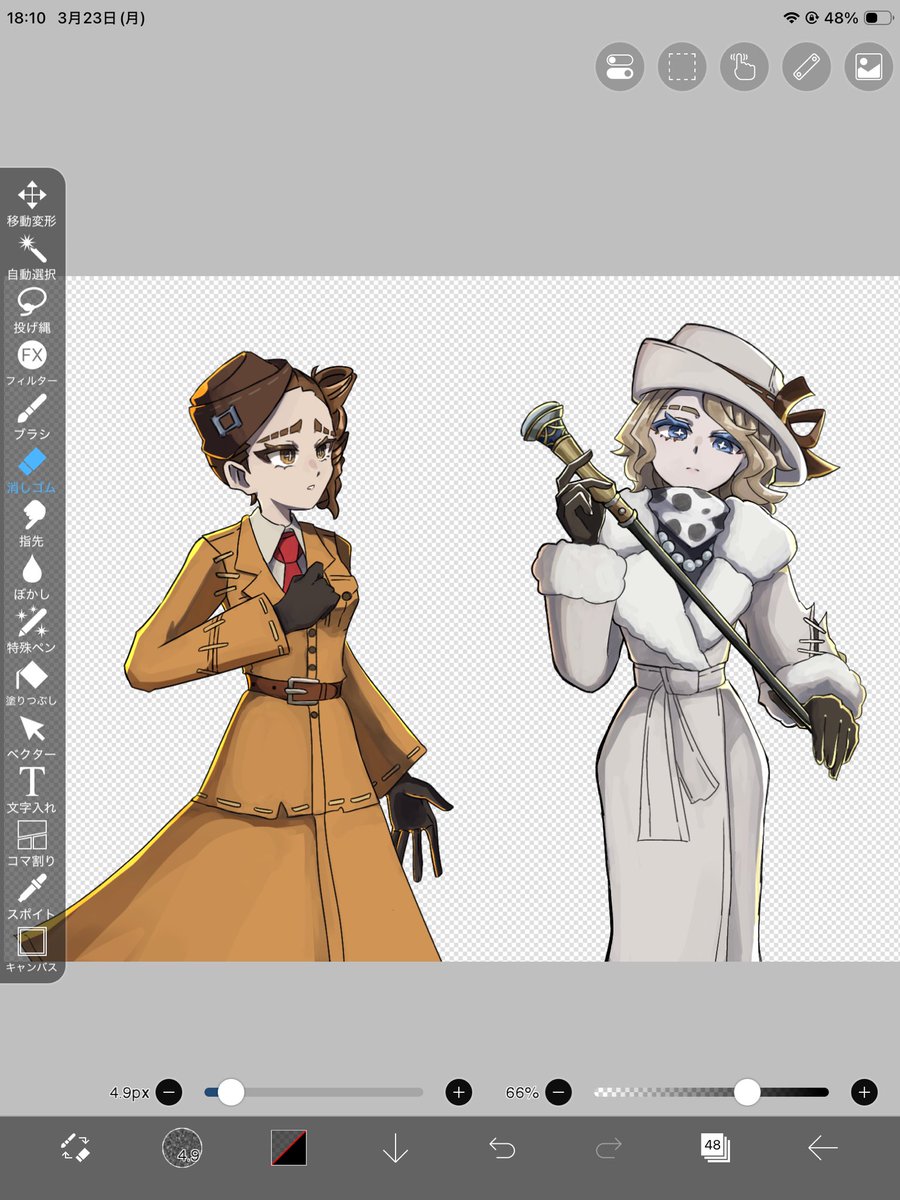
Task: Tap the 66% opacity value
Action: click(x=522, y=1093)
